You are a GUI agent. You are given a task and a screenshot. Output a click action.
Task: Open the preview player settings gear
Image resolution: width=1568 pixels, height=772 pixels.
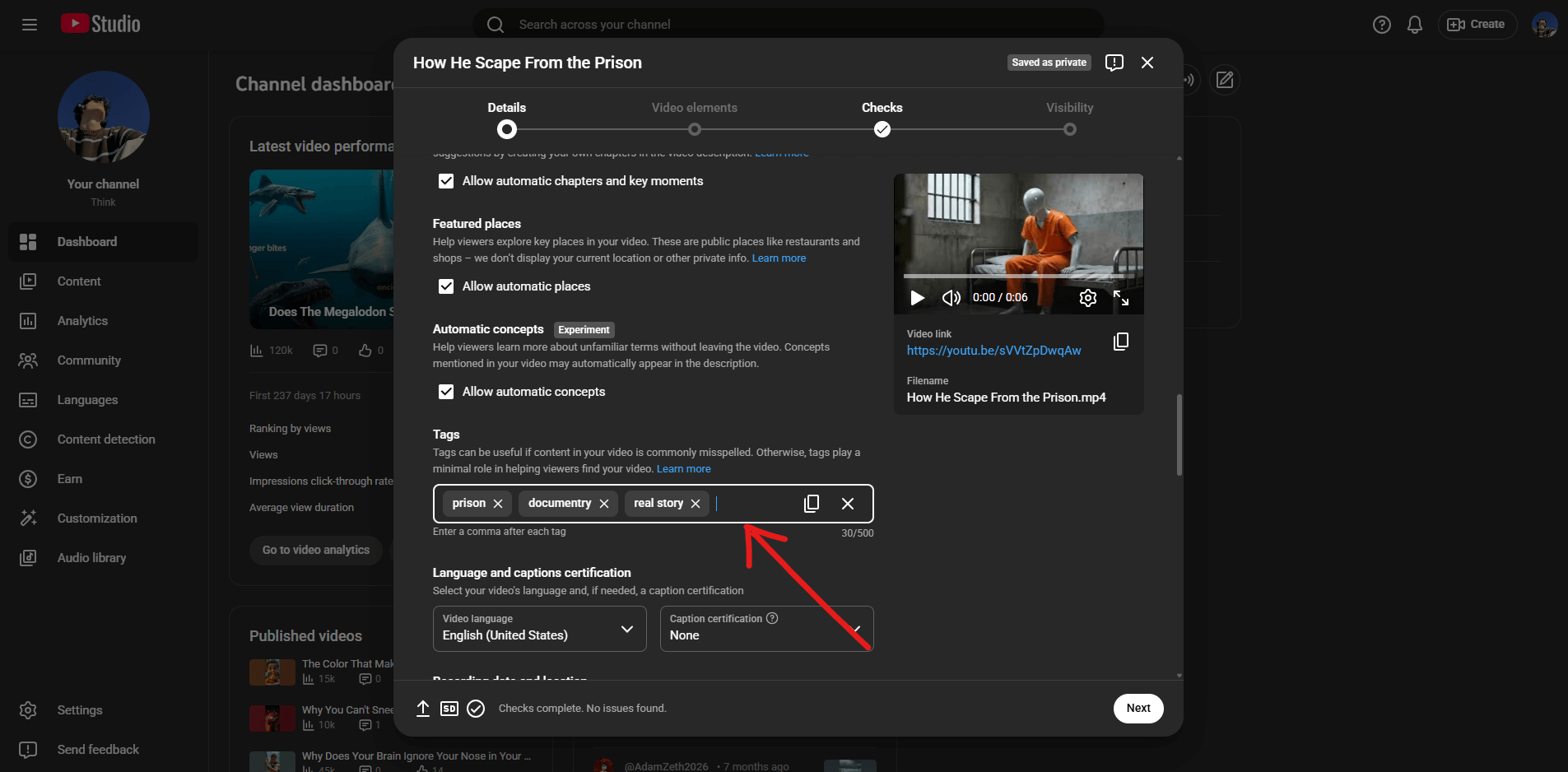pos(1087,298)
